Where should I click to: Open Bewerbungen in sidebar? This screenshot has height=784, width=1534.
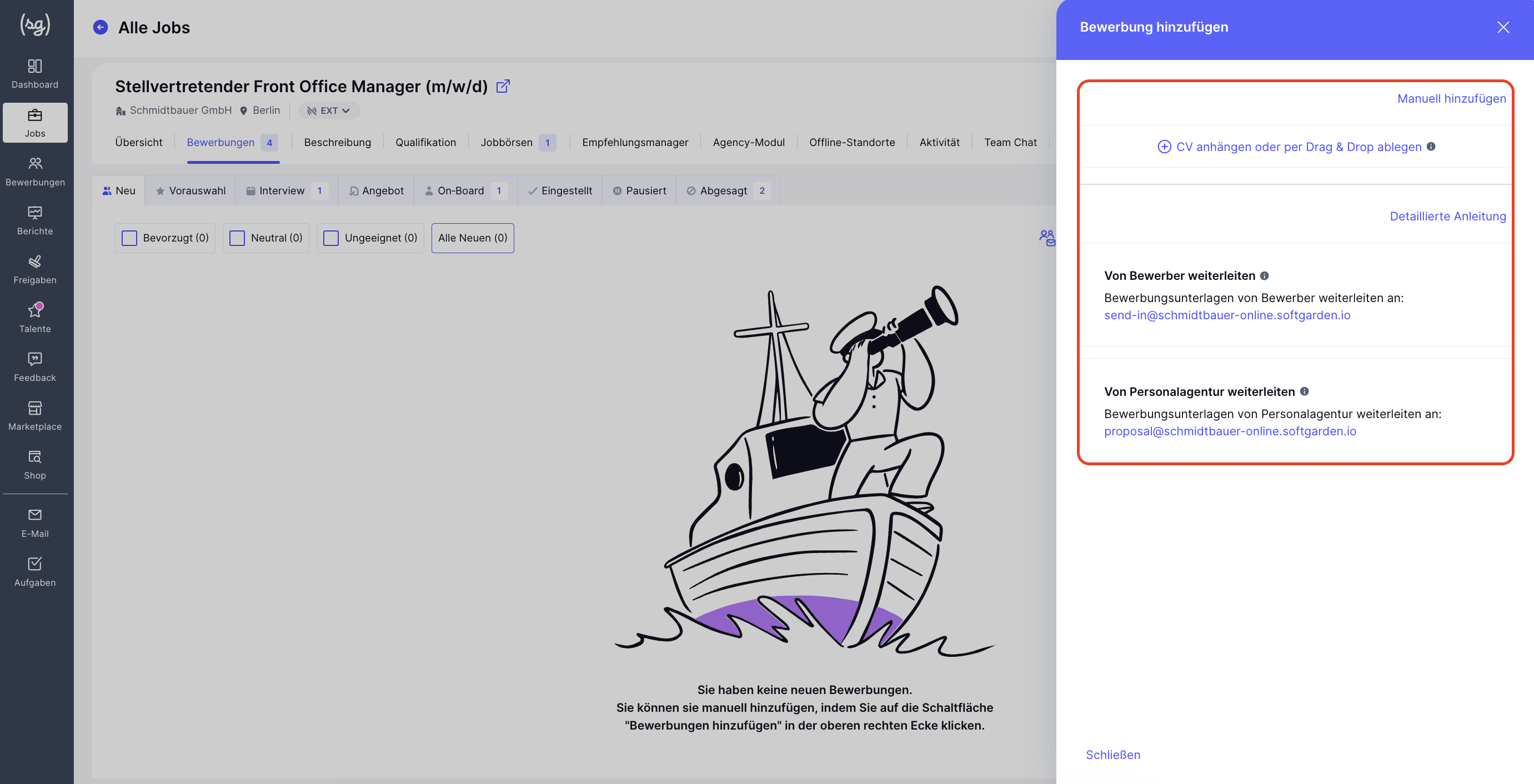pyautogui.click(x=35, y=172)
